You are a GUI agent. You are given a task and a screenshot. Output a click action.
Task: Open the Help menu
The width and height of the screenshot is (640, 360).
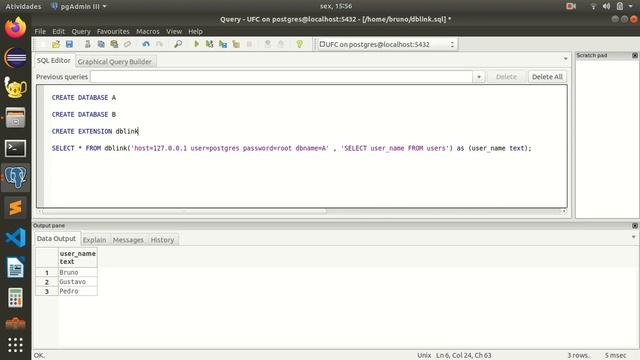pyautogui.click(x=195, y=31)
